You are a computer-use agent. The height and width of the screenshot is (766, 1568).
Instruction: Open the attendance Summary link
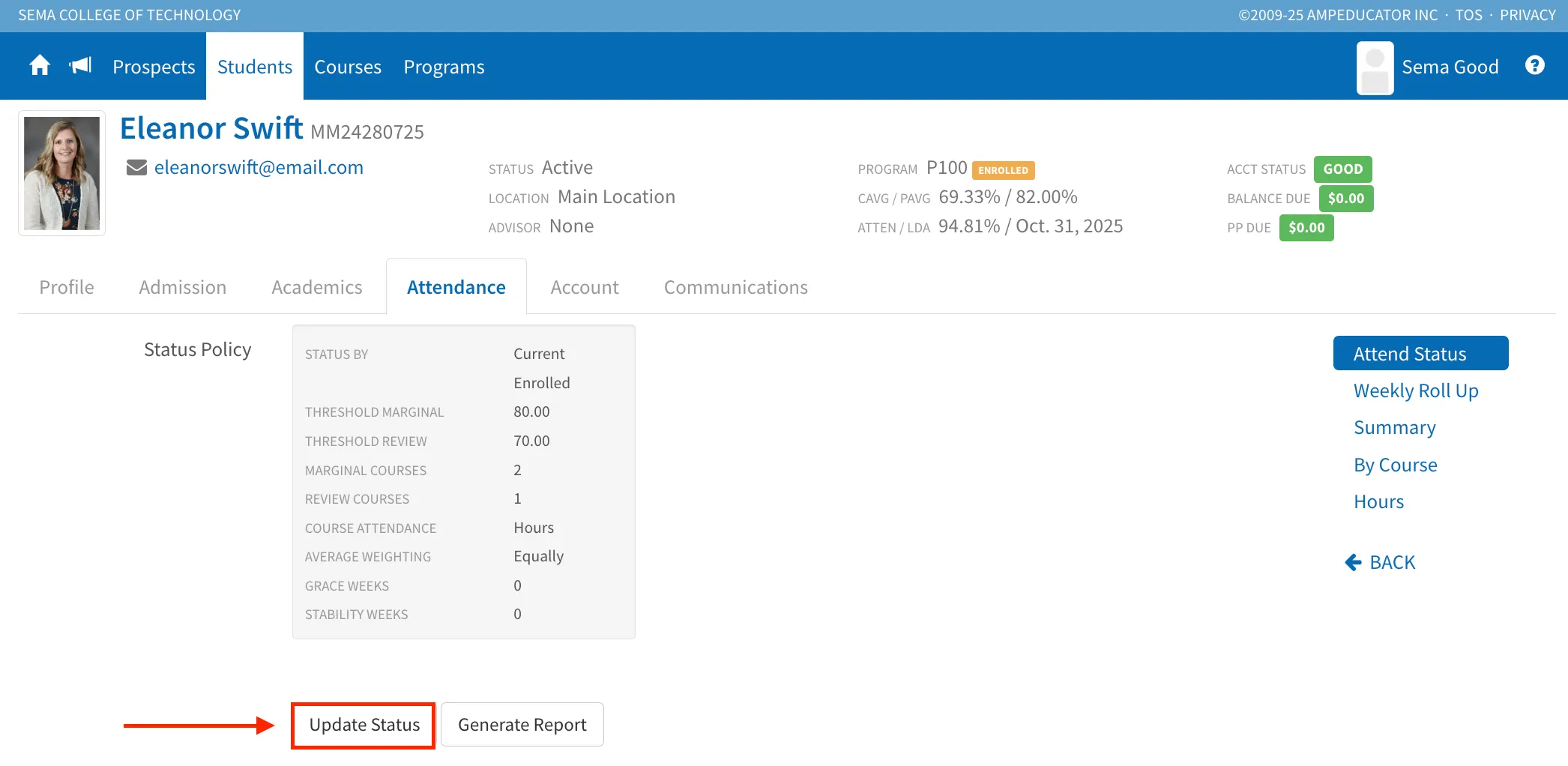(1395, 427)
